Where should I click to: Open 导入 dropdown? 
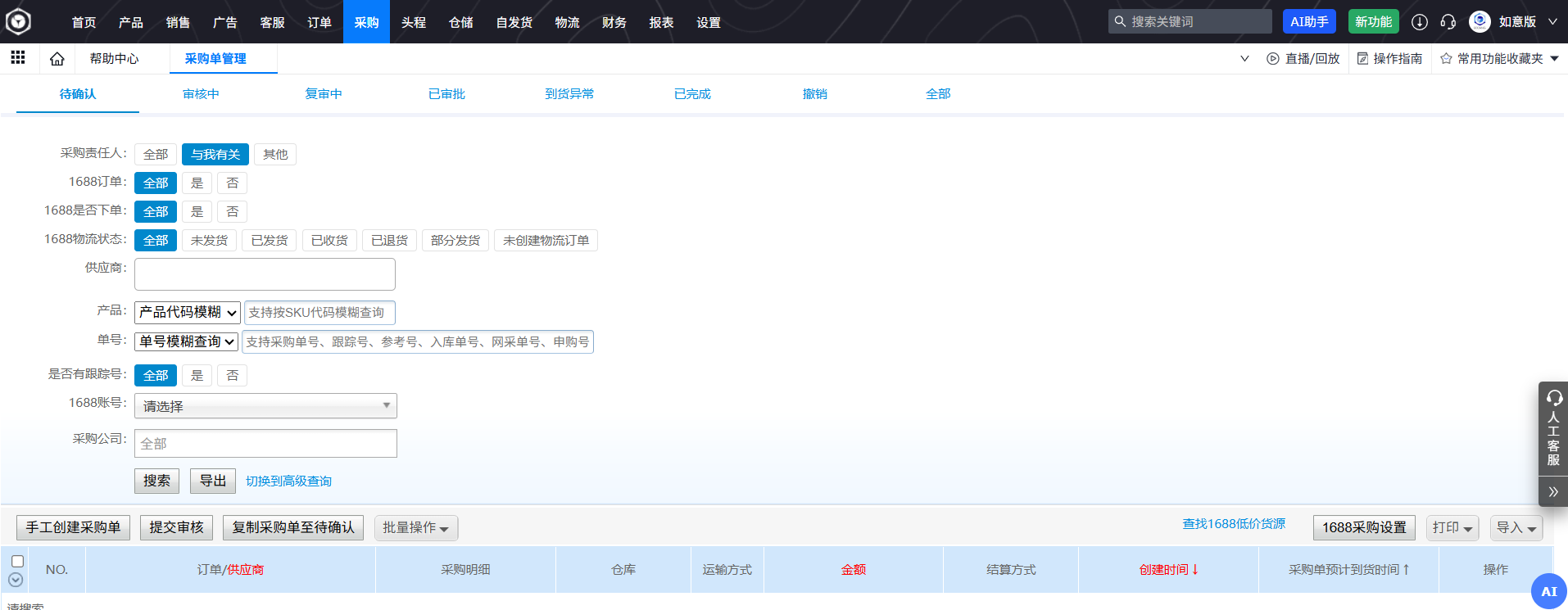[1516, 528]
